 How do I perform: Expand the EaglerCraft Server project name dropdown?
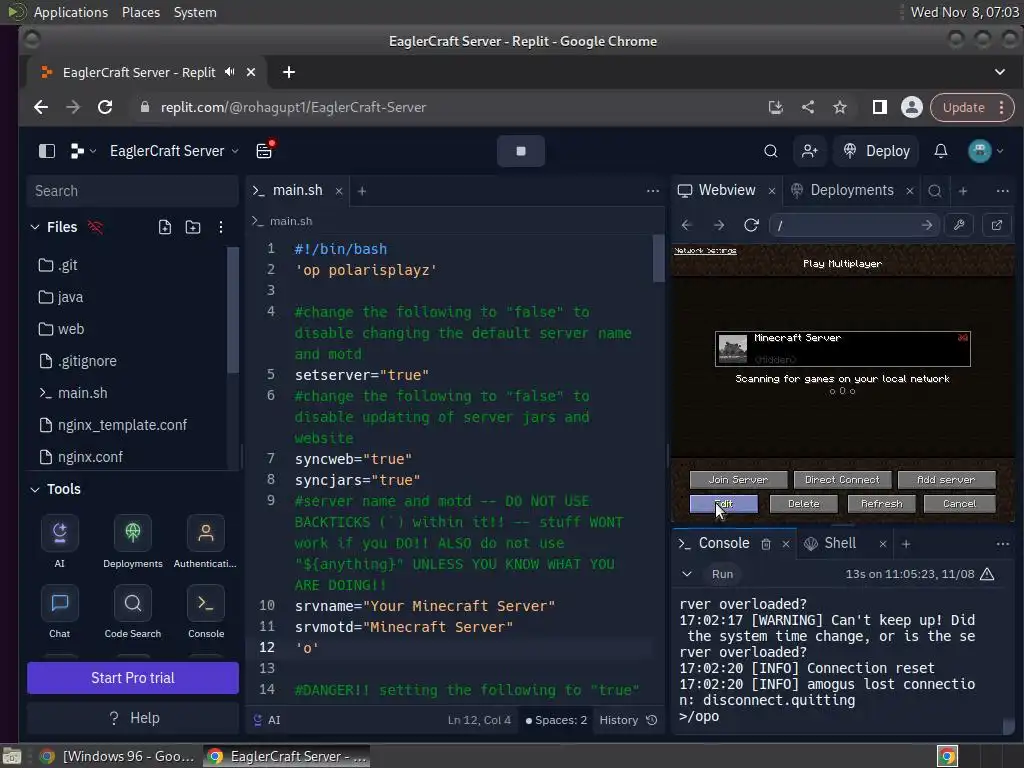[x=174, y=152]
